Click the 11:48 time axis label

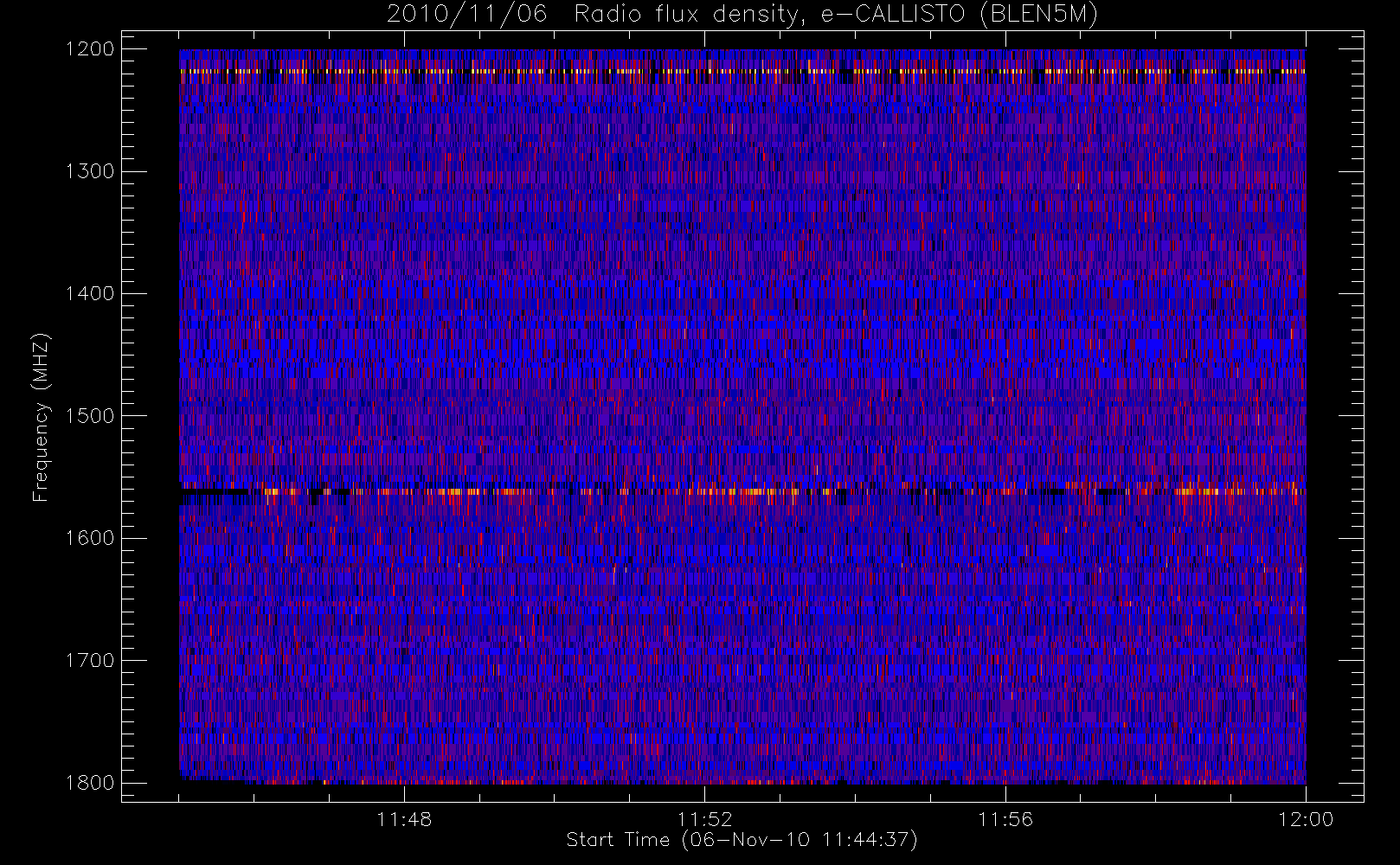point(404,819)
